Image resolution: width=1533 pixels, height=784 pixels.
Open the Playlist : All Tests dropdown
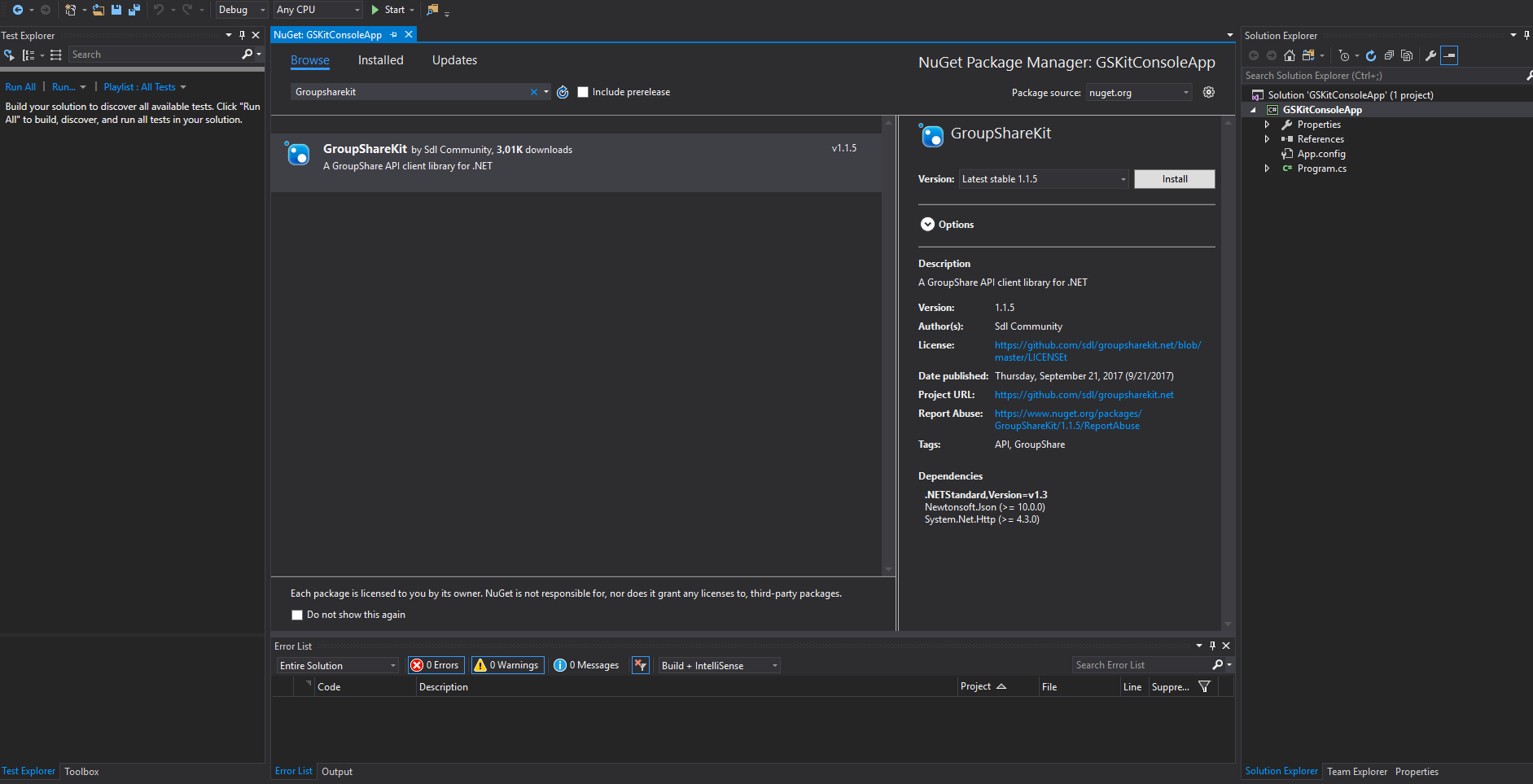coord(144,87)
